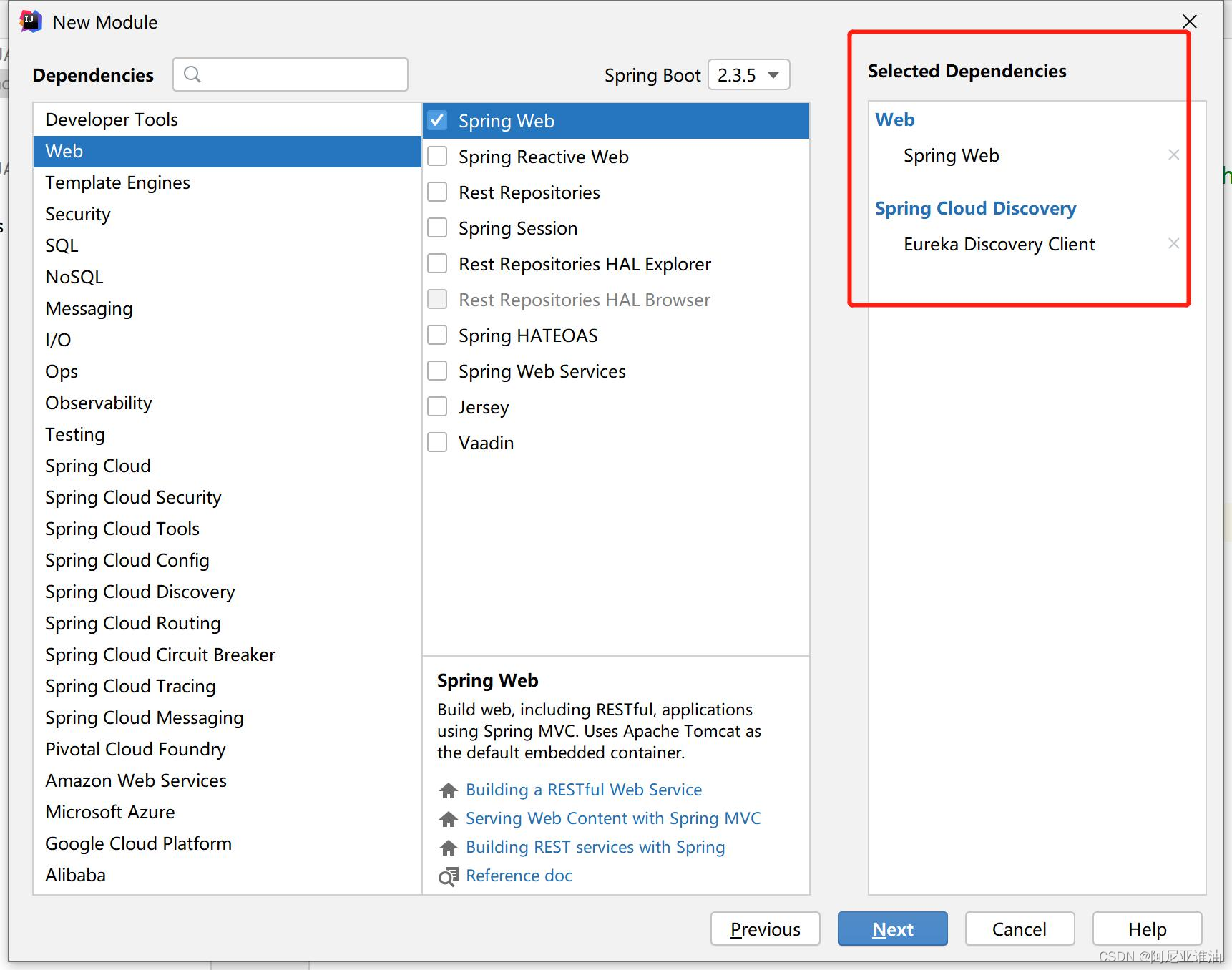1232x970 pixels.
Task: Select Google Cloud Platform category
Action: [228, 843]
